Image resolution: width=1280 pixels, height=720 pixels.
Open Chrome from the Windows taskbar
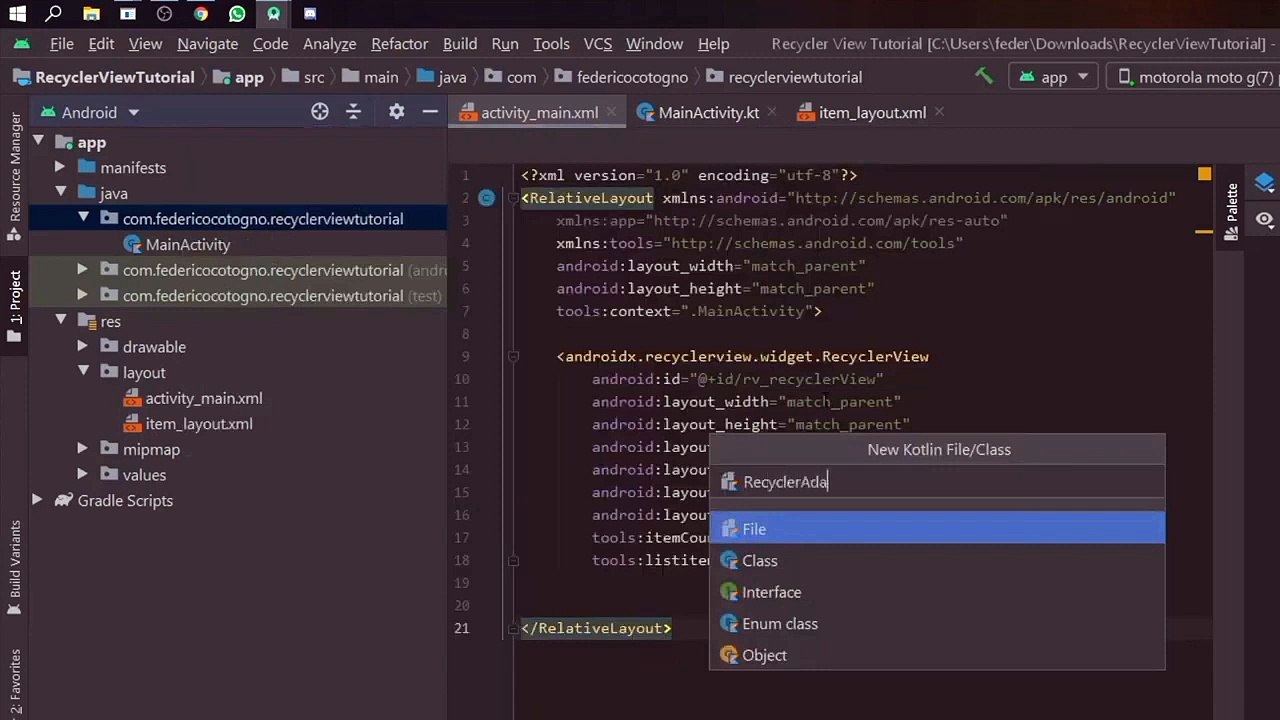201,14
